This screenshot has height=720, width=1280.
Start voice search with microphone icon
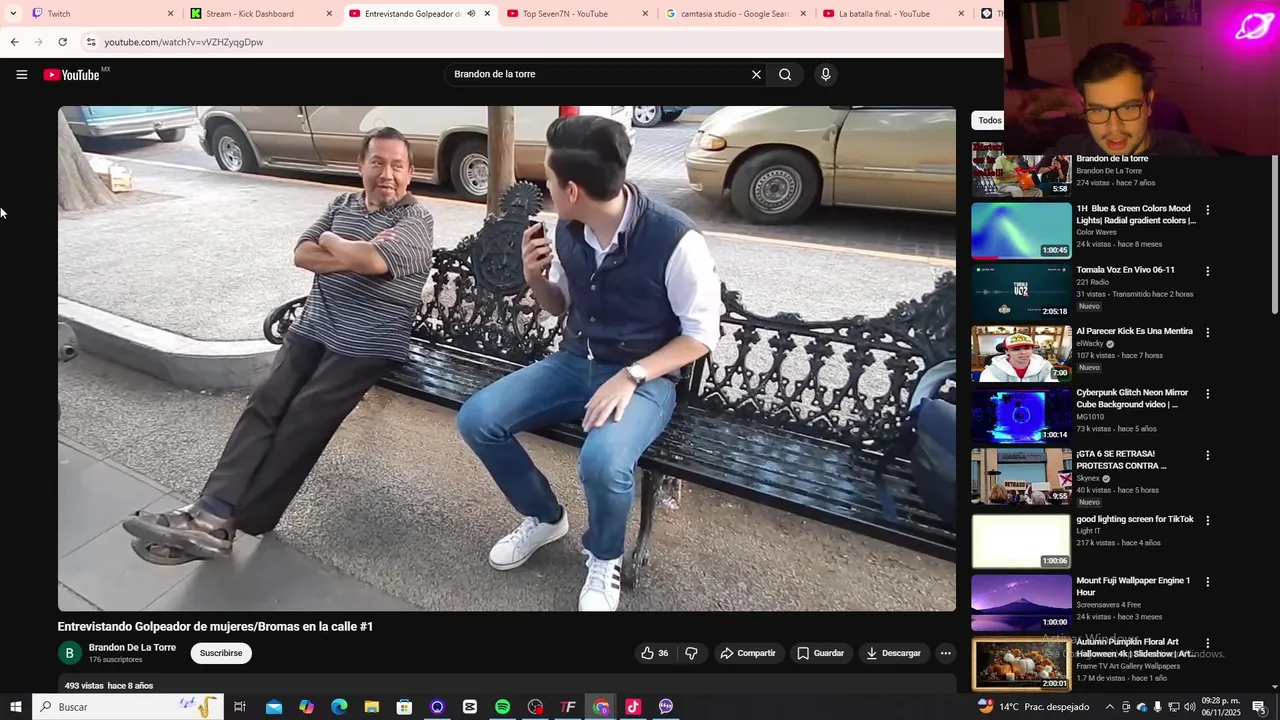pos(825,74)
